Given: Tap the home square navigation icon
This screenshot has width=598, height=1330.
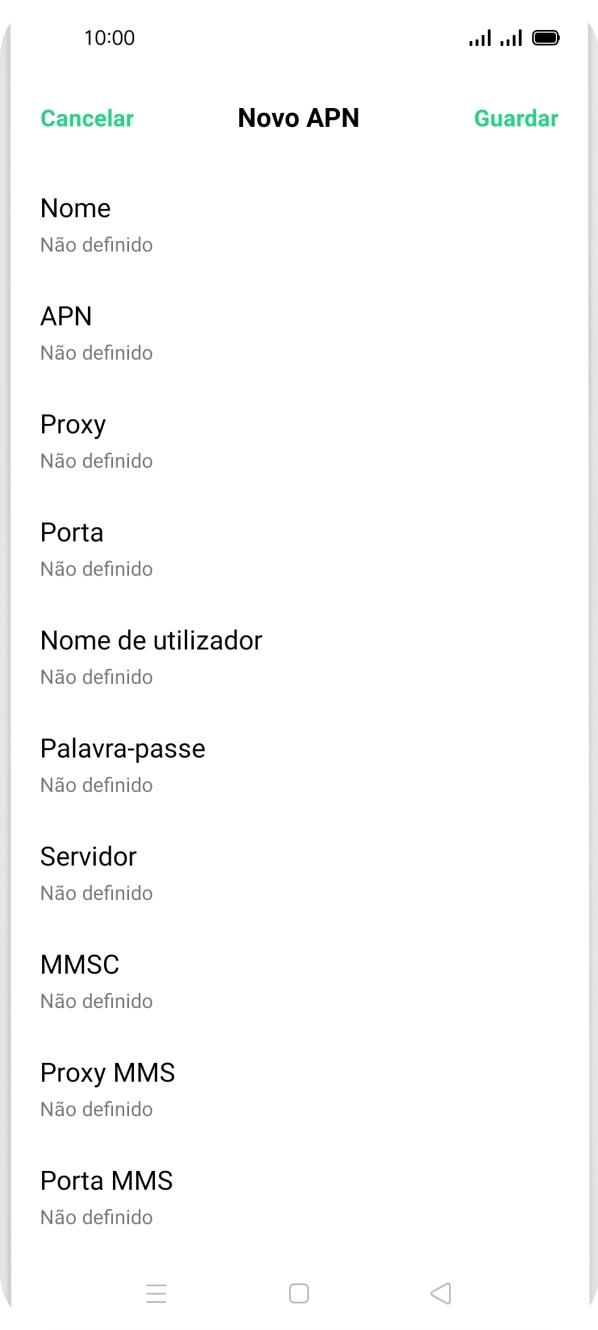Looking at the screenshot, I should (x=298, y=1293).
